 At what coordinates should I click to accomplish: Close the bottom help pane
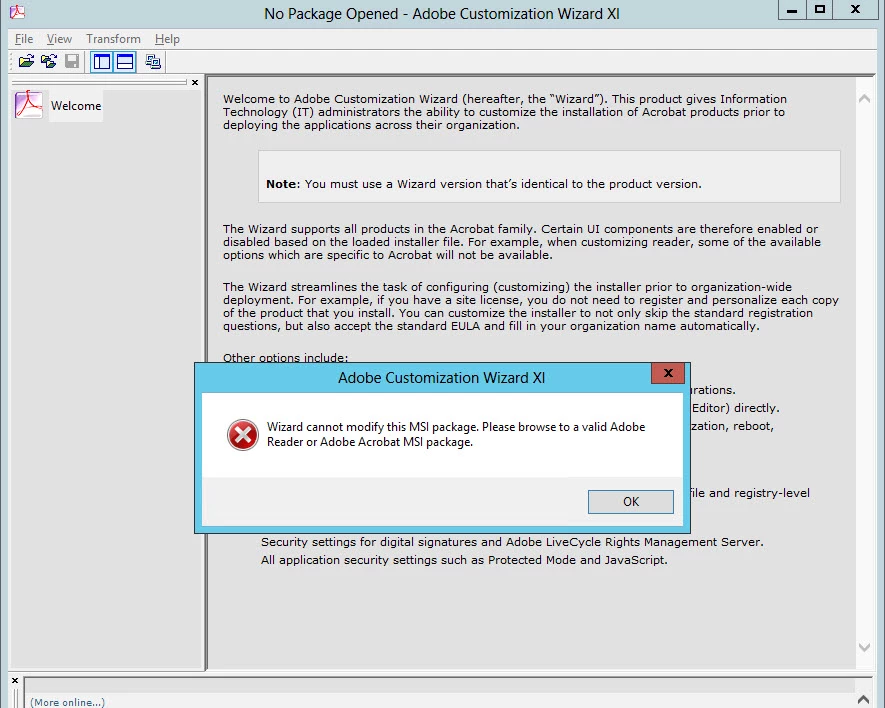(x=15, y=680)
